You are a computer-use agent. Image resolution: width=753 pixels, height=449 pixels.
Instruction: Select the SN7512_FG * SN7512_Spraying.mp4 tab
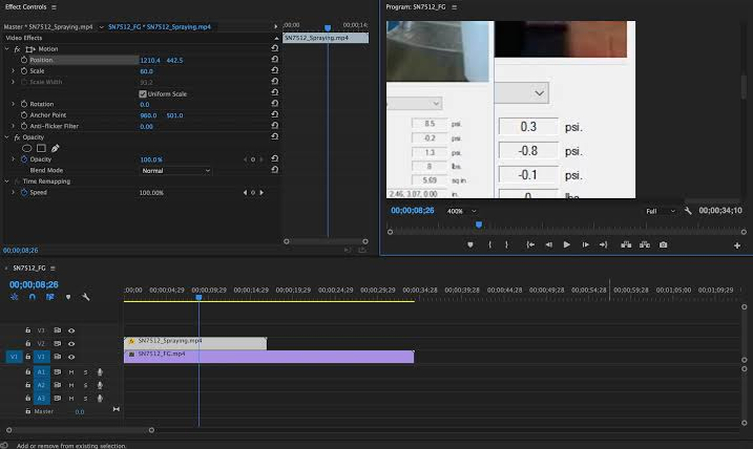click(159, 27)
